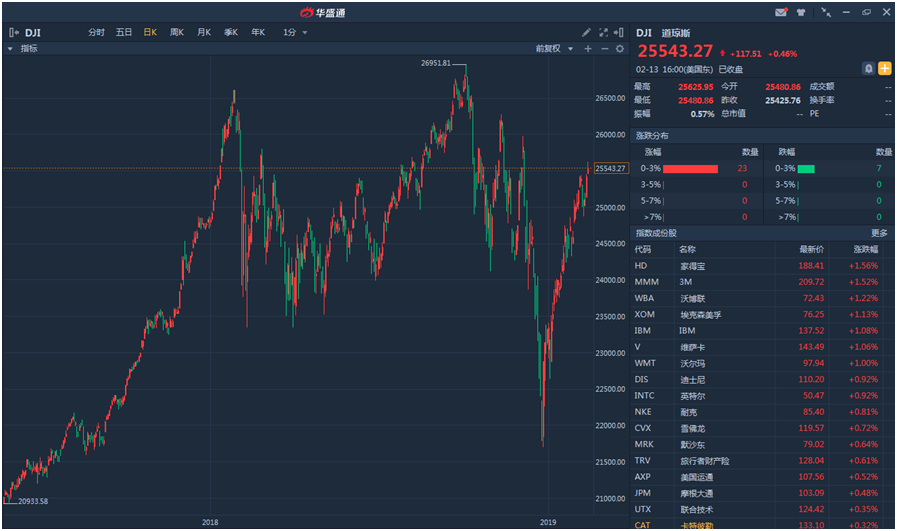Zoom in chart with plus icon

pos(588,48)
